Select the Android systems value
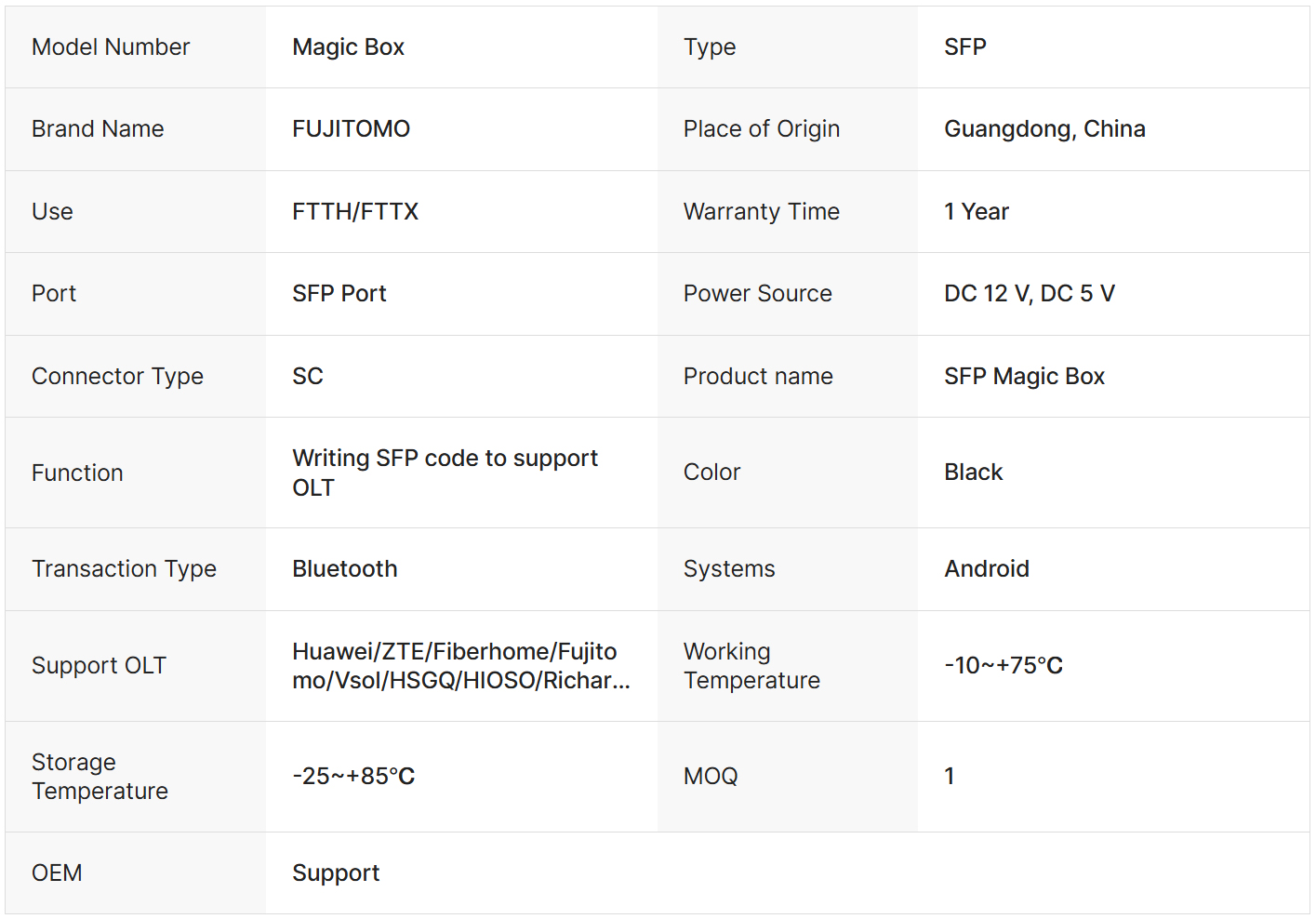 [x=986, y=569]
